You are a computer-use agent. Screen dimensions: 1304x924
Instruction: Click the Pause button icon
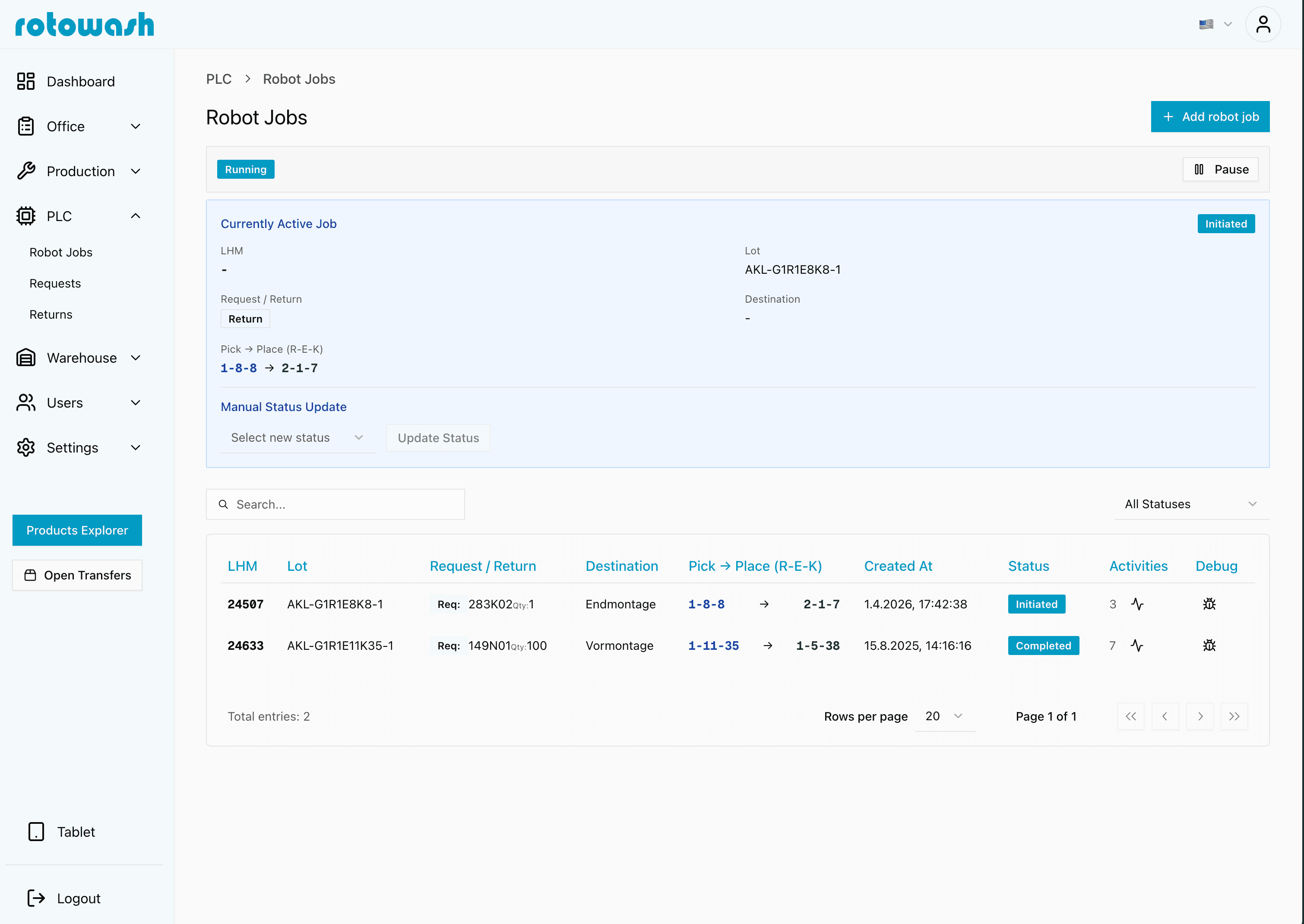click(x=1199, y=170)
